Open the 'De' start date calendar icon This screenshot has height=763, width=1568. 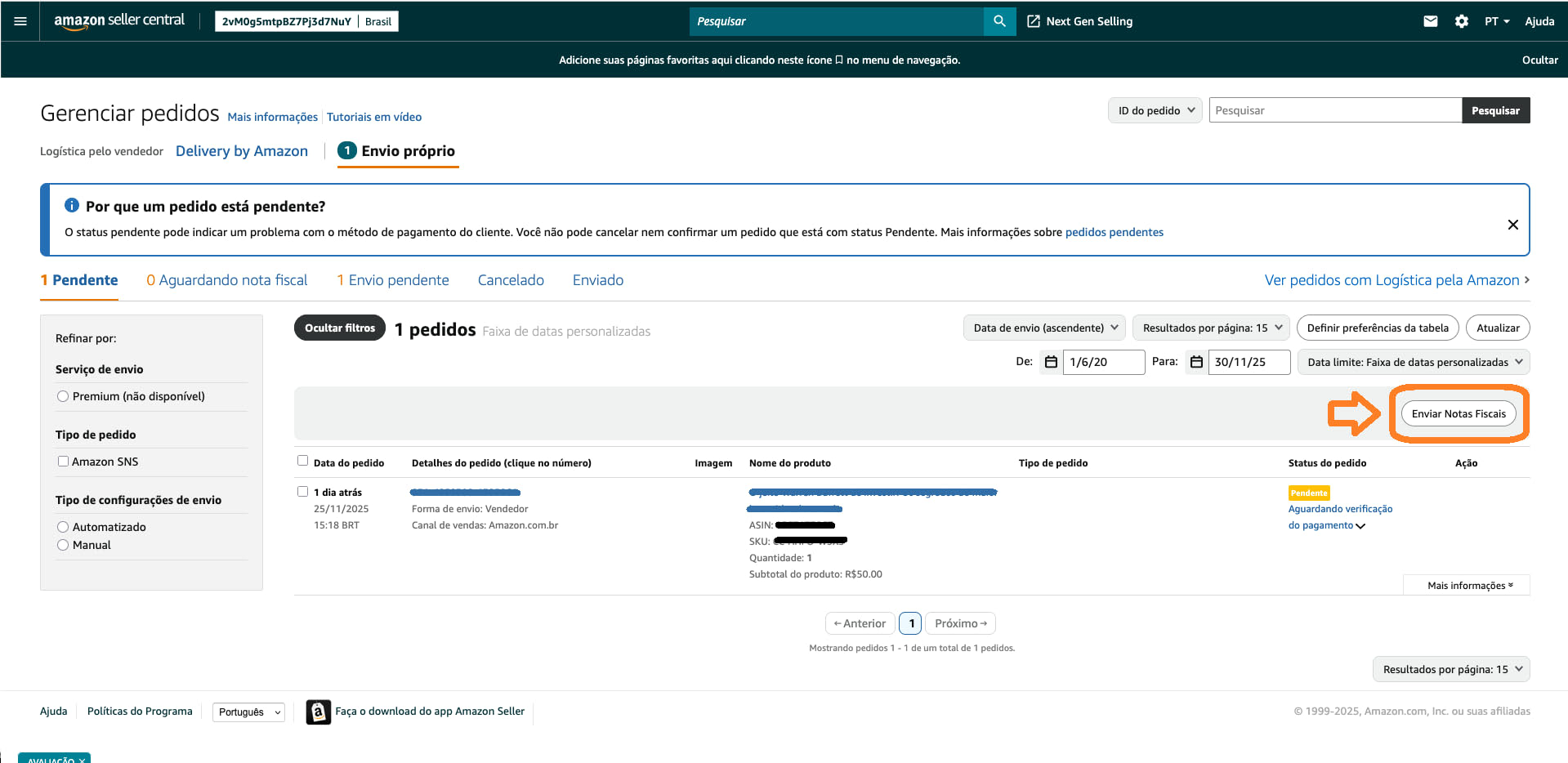[1051, 362]
